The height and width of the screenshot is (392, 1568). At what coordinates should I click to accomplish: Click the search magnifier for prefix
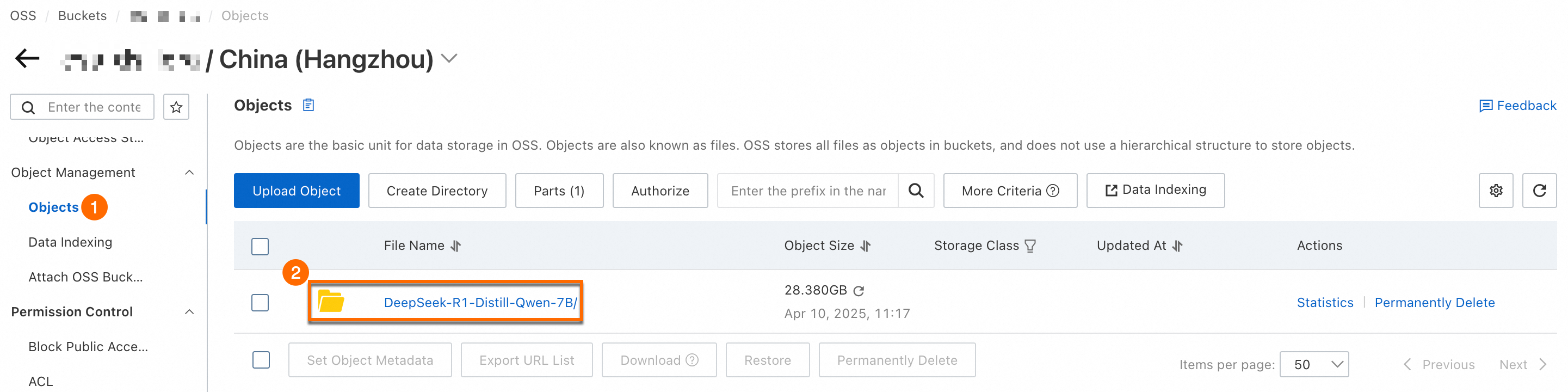(916, 191)
